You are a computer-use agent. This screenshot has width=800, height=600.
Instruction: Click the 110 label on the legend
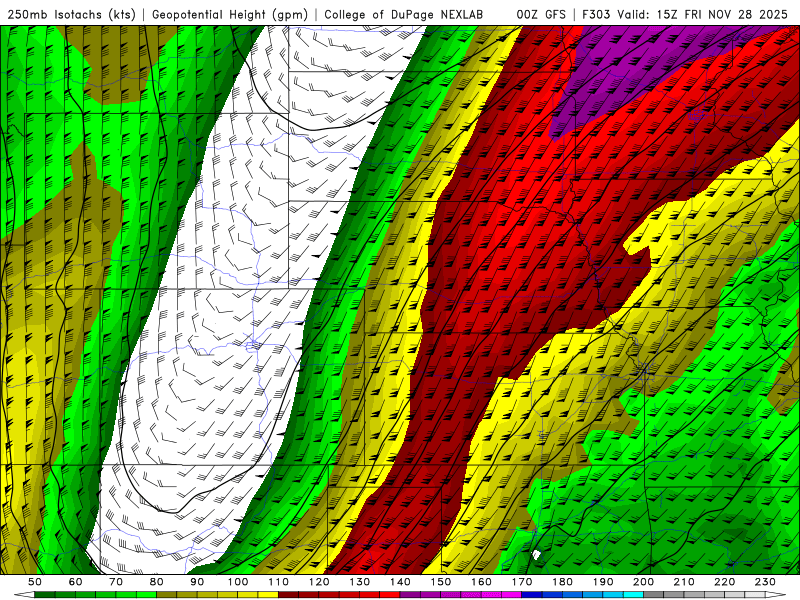point(278,582)
